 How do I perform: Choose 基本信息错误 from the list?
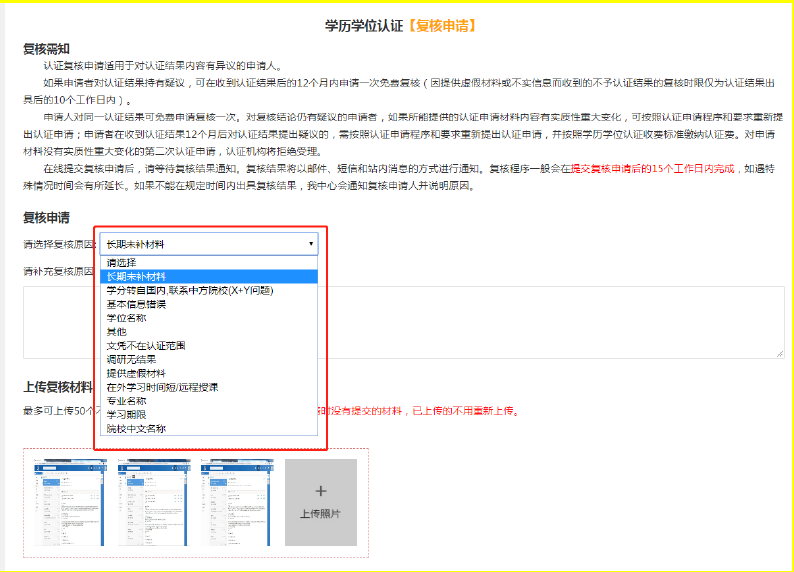point(137,304)
